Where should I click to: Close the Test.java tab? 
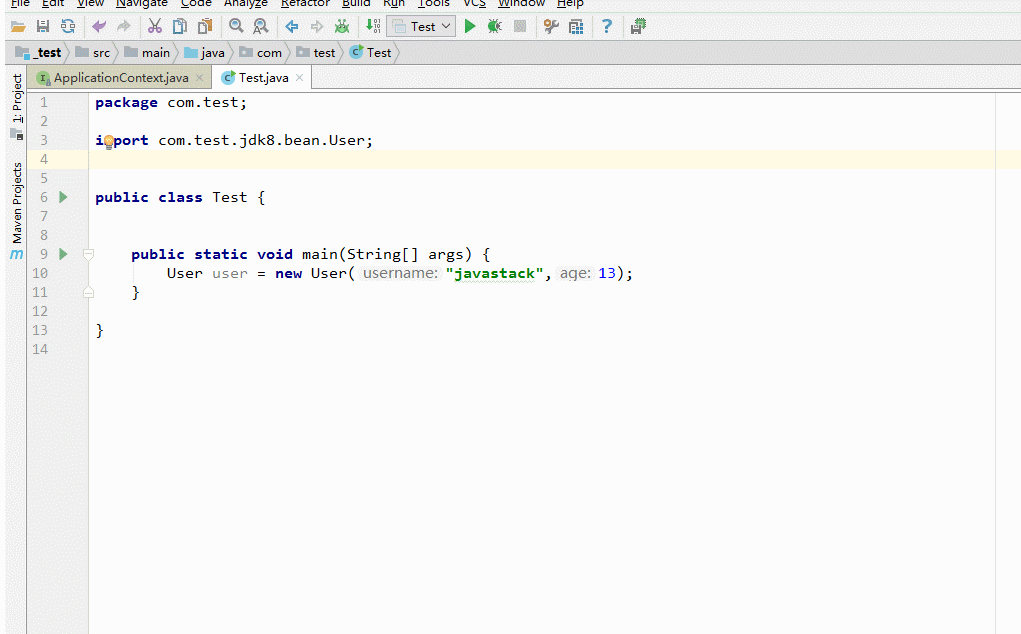pyautogui.click(x=300, y=77)
